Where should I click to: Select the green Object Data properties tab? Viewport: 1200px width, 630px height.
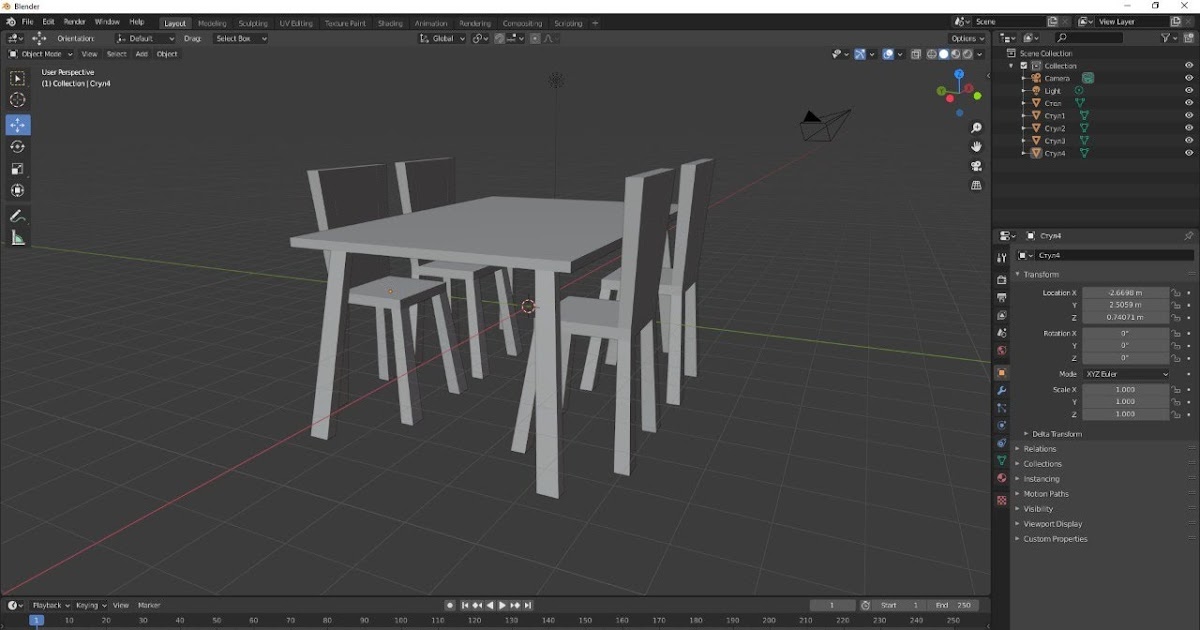coord(1001,460)
